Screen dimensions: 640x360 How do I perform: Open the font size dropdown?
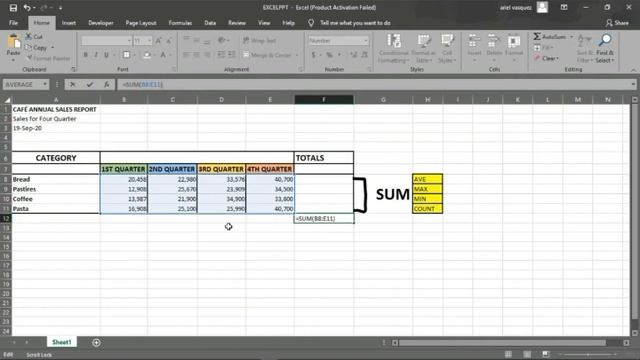pyautogui.click(x=149, y=41)
